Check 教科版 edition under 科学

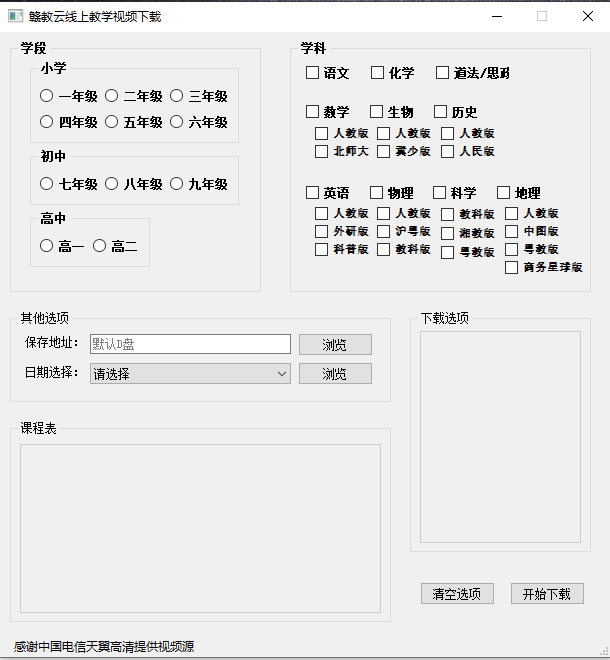pos(447,215)
